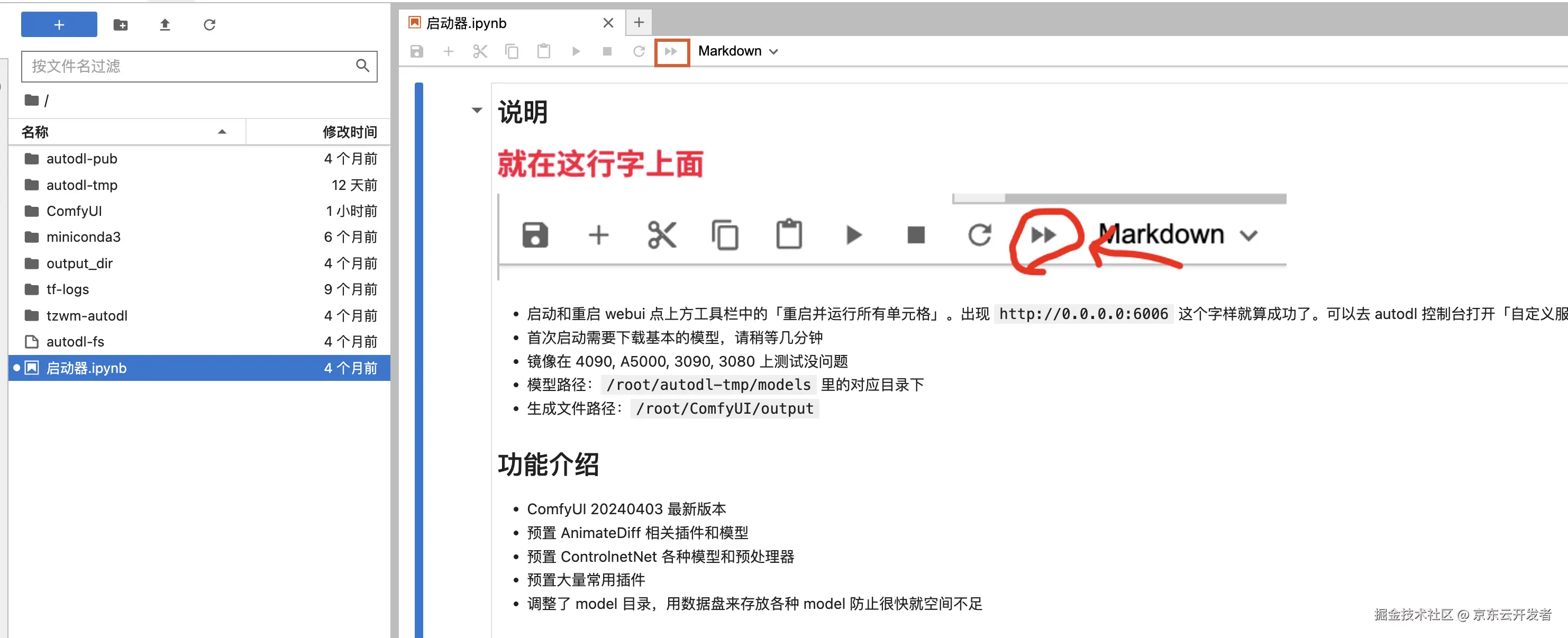Paste cell from clipboard

[x=544, y=52]
